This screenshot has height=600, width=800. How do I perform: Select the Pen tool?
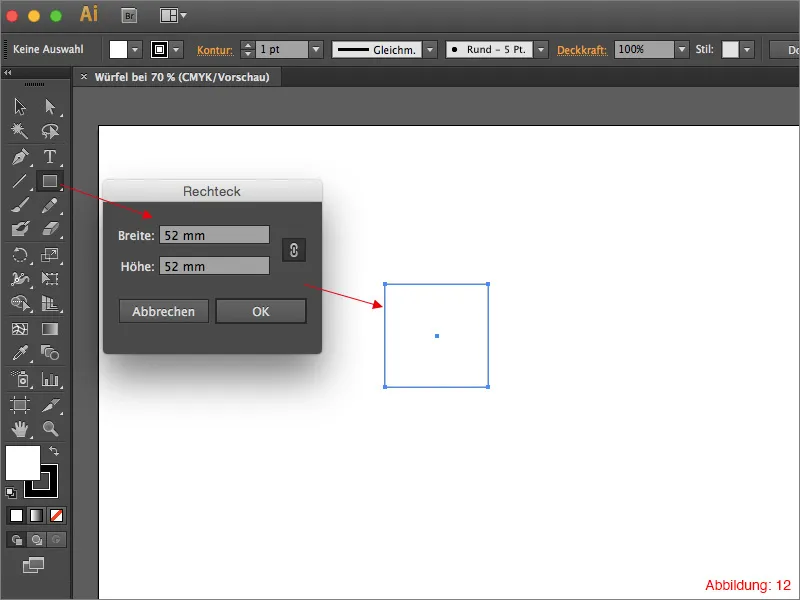click(20, 157)
